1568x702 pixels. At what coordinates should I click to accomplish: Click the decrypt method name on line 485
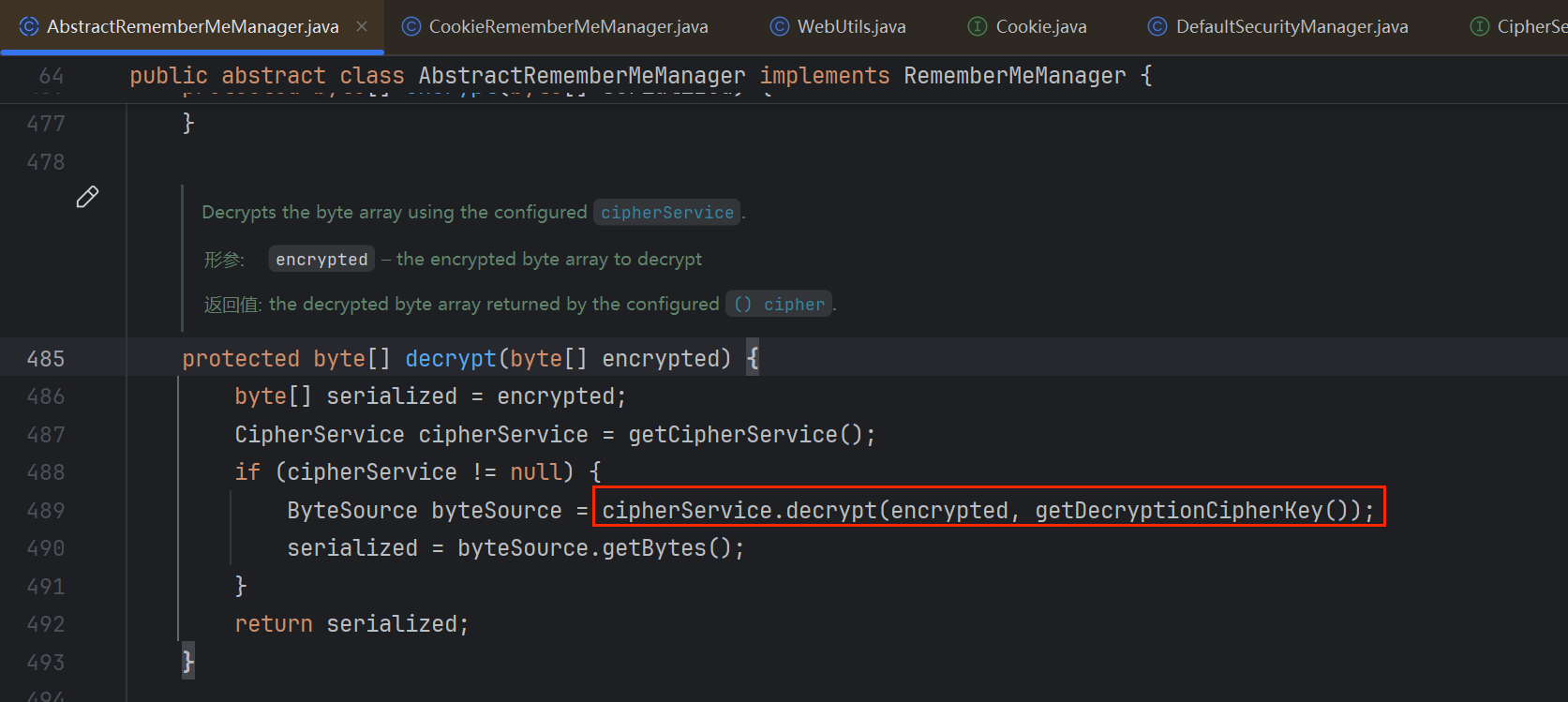click(x=450, y=359)
